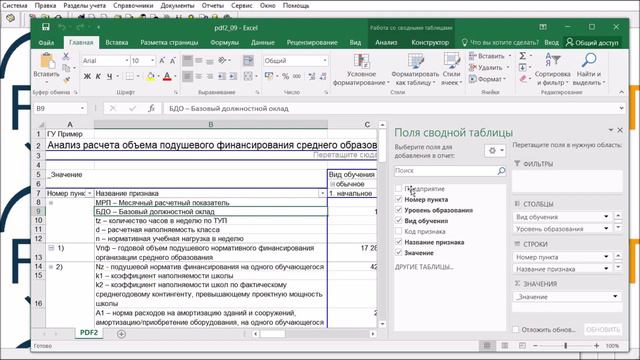Viewport: 640px width, 360px height.
Task: Uncheck the Номер пункта field checkbox
Action: [x=398, y=199]
